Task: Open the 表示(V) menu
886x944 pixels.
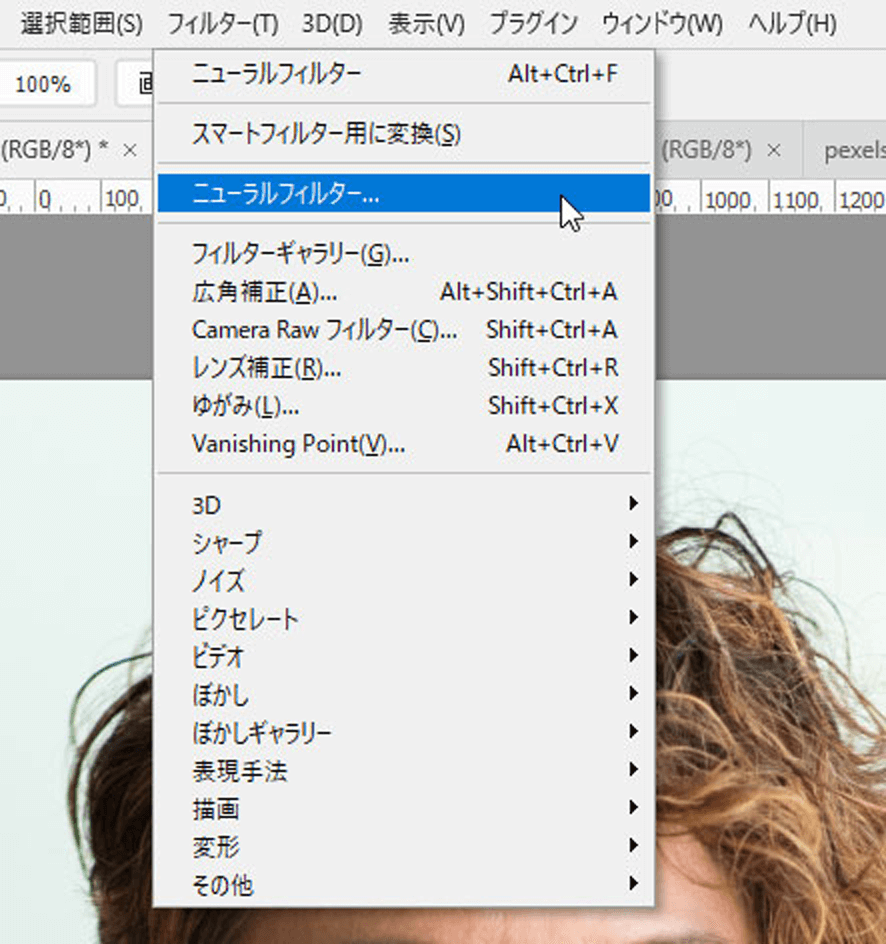Action: coord(426,24)
